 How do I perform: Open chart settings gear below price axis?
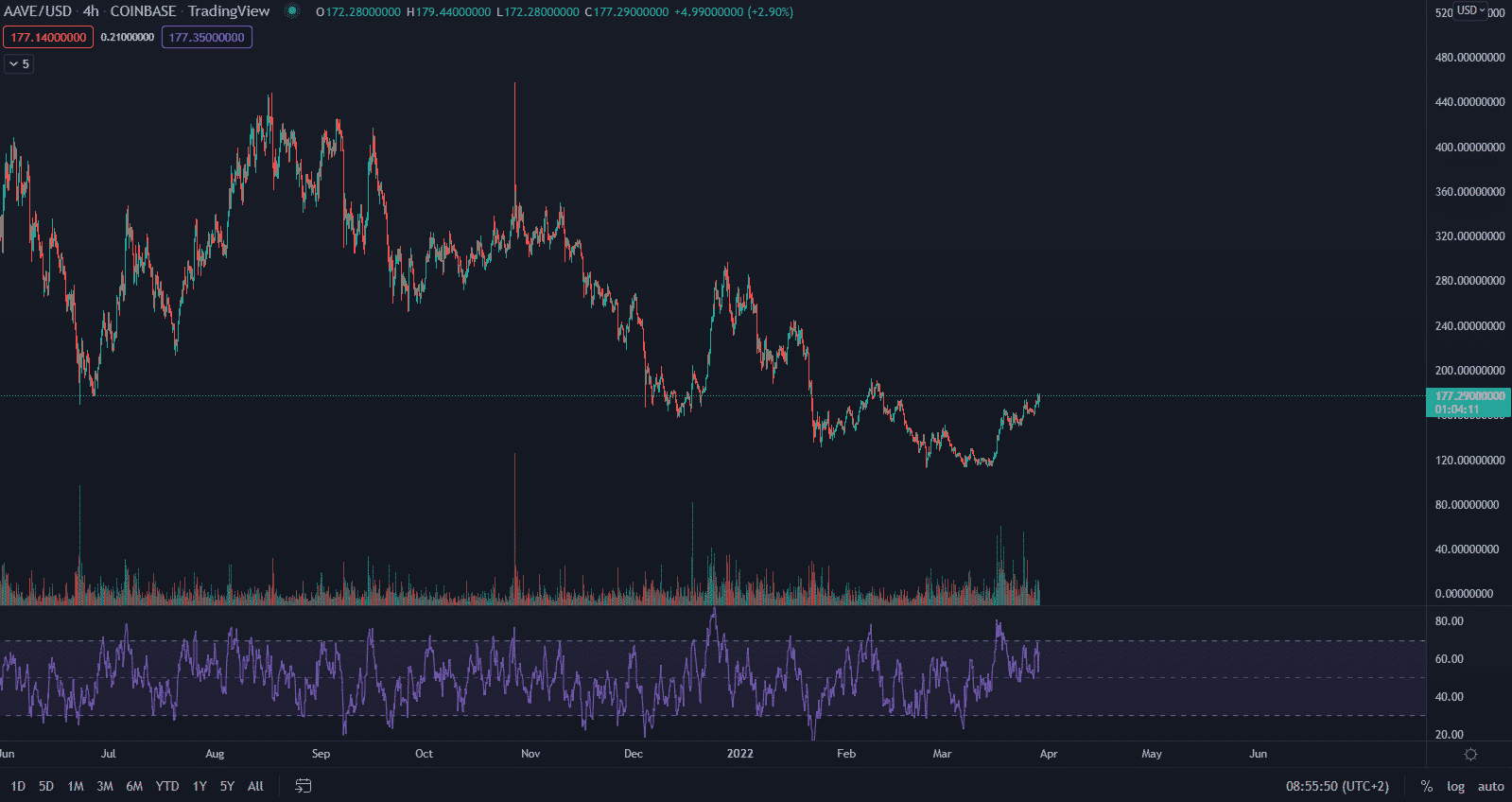[x=1470, y=754]
